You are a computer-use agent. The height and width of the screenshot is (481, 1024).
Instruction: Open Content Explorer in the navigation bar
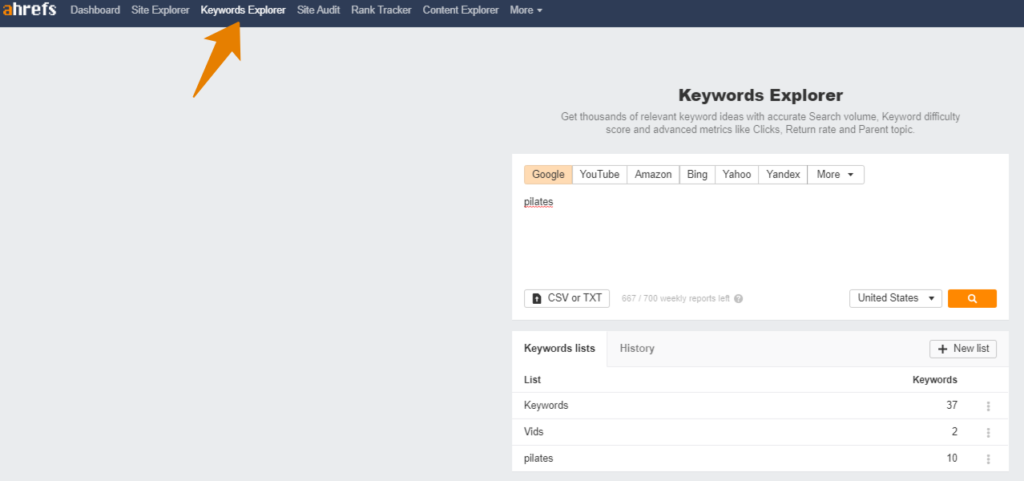click(x=460, y=10)
